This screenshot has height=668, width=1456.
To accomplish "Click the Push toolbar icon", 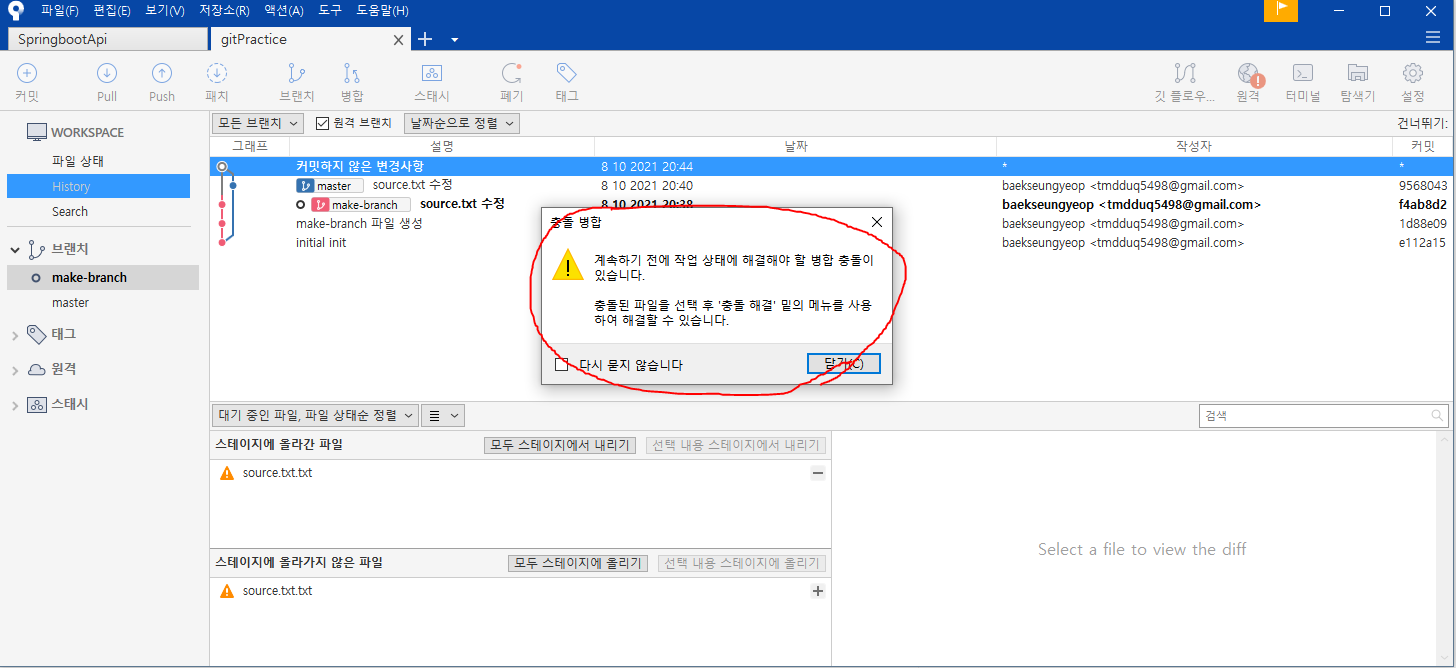I will [161, 73].
